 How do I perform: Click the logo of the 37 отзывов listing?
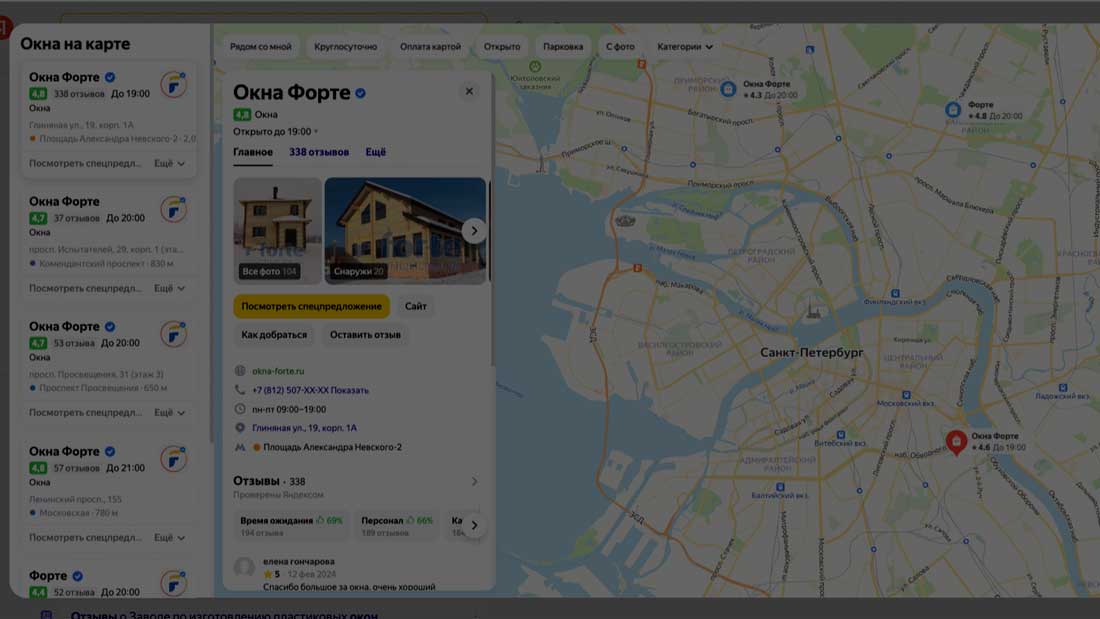click(173, 209)
